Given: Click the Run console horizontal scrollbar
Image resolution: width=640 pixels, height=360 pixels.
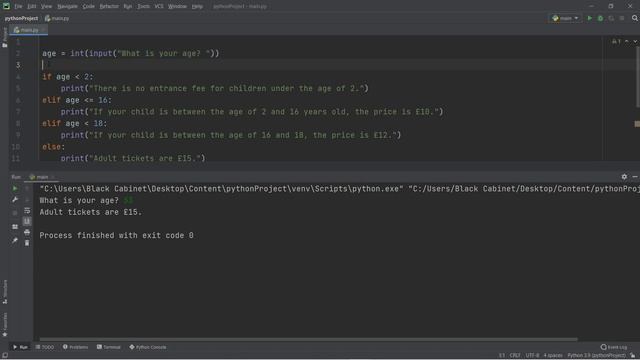Looking at the screenshot, I should point(309,339).
